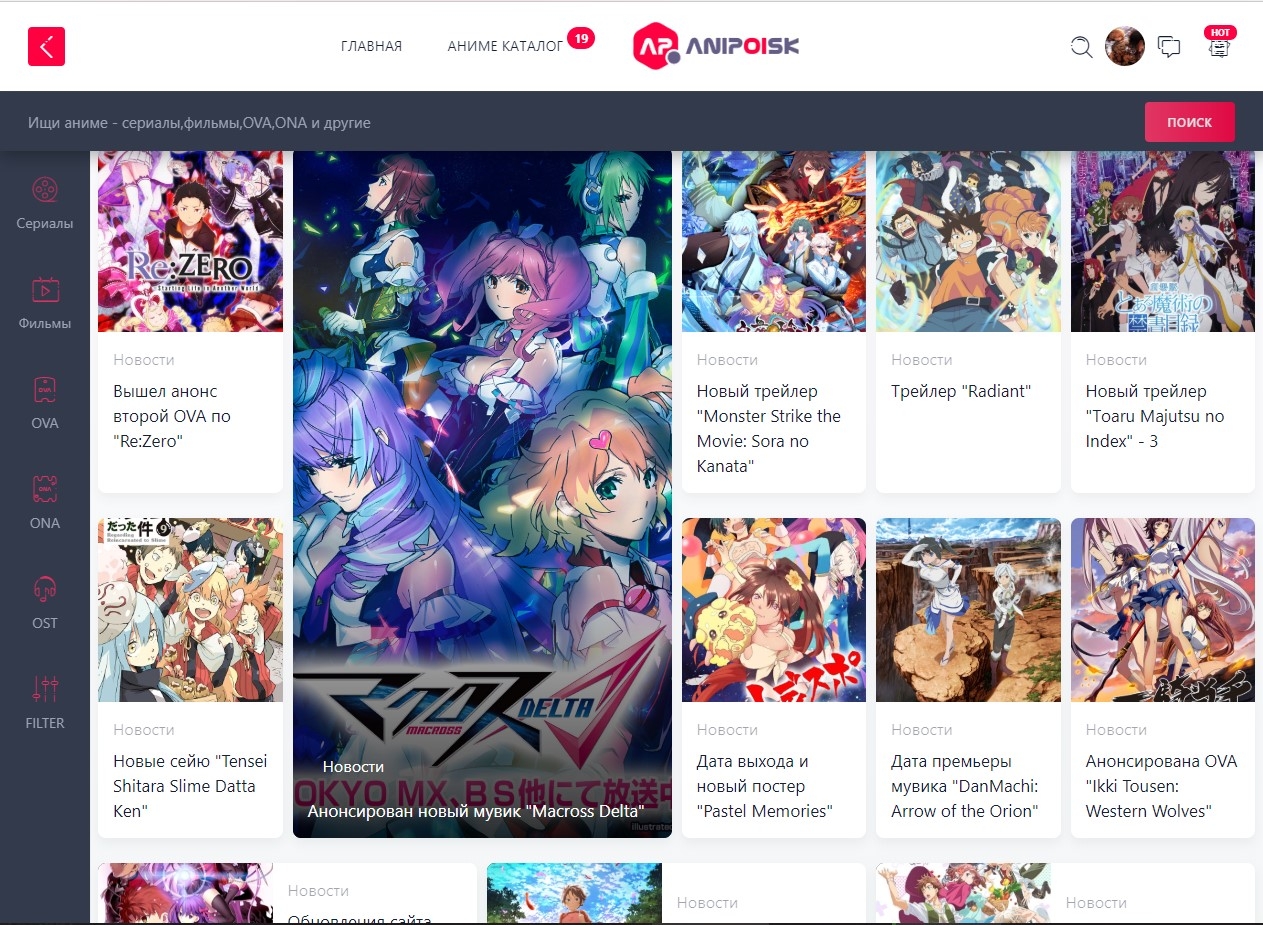Open Monster Strike poster thumbnail
The height and width of the screenshot is (925, 1263).
click(x=774, y=241)
